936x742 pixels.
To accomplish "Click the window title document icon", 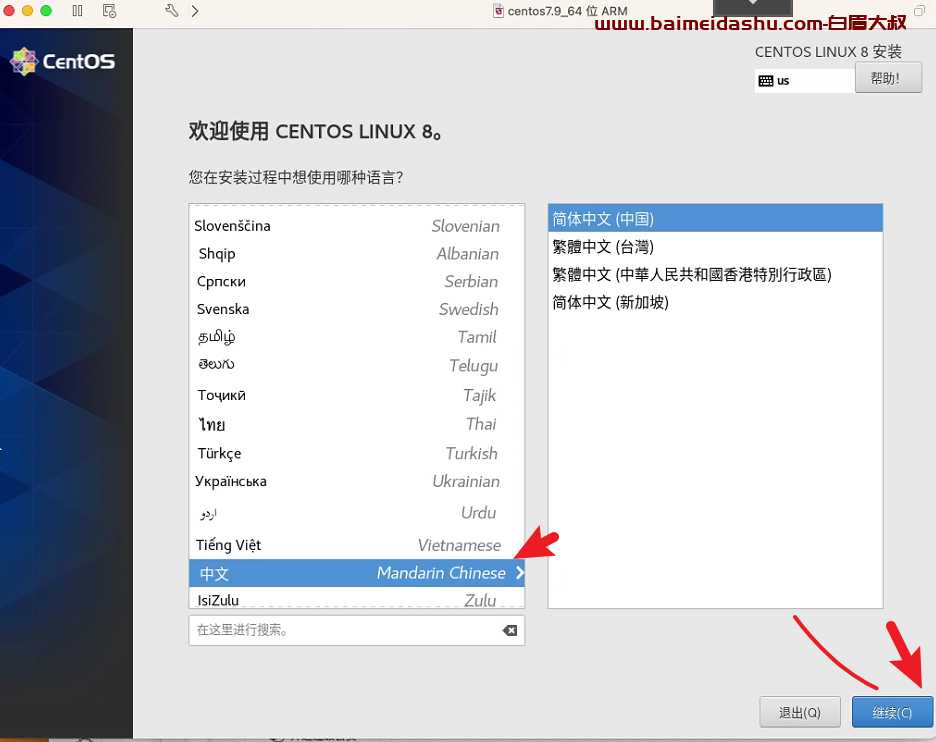I will click(x=498, y=11).
